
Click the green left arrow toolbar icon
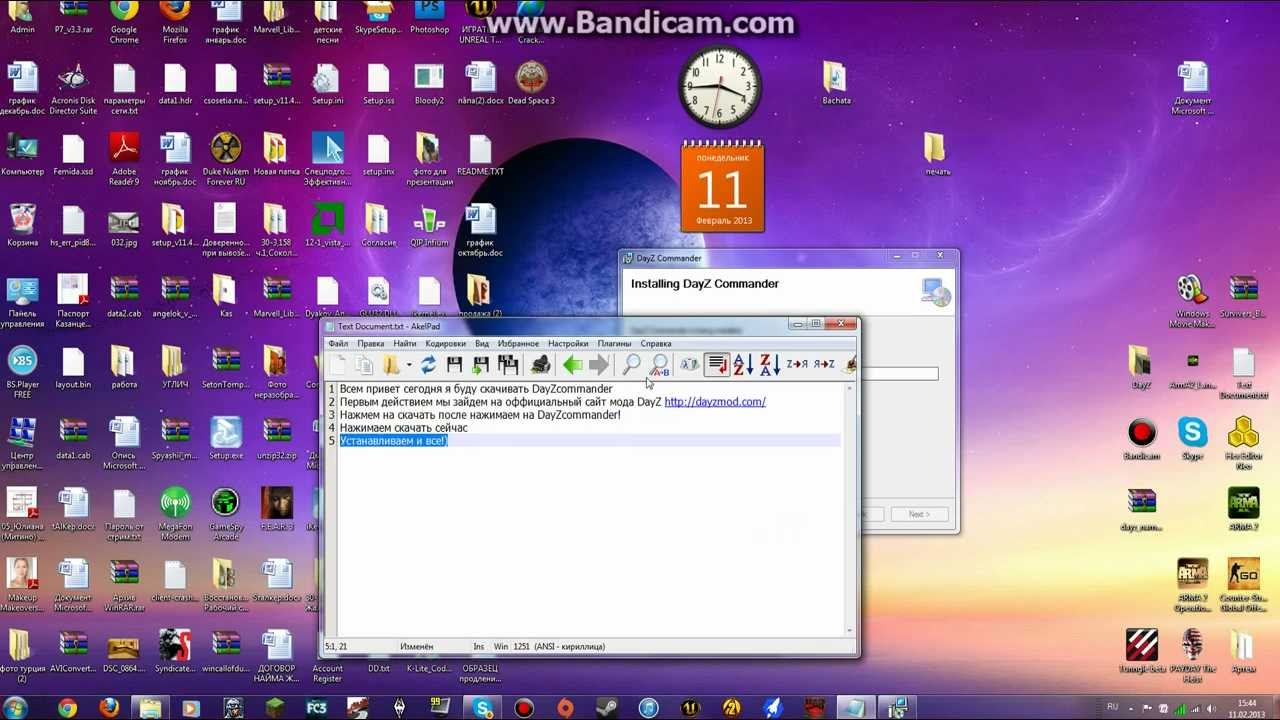pyautogui.click(x=573, y=365)
